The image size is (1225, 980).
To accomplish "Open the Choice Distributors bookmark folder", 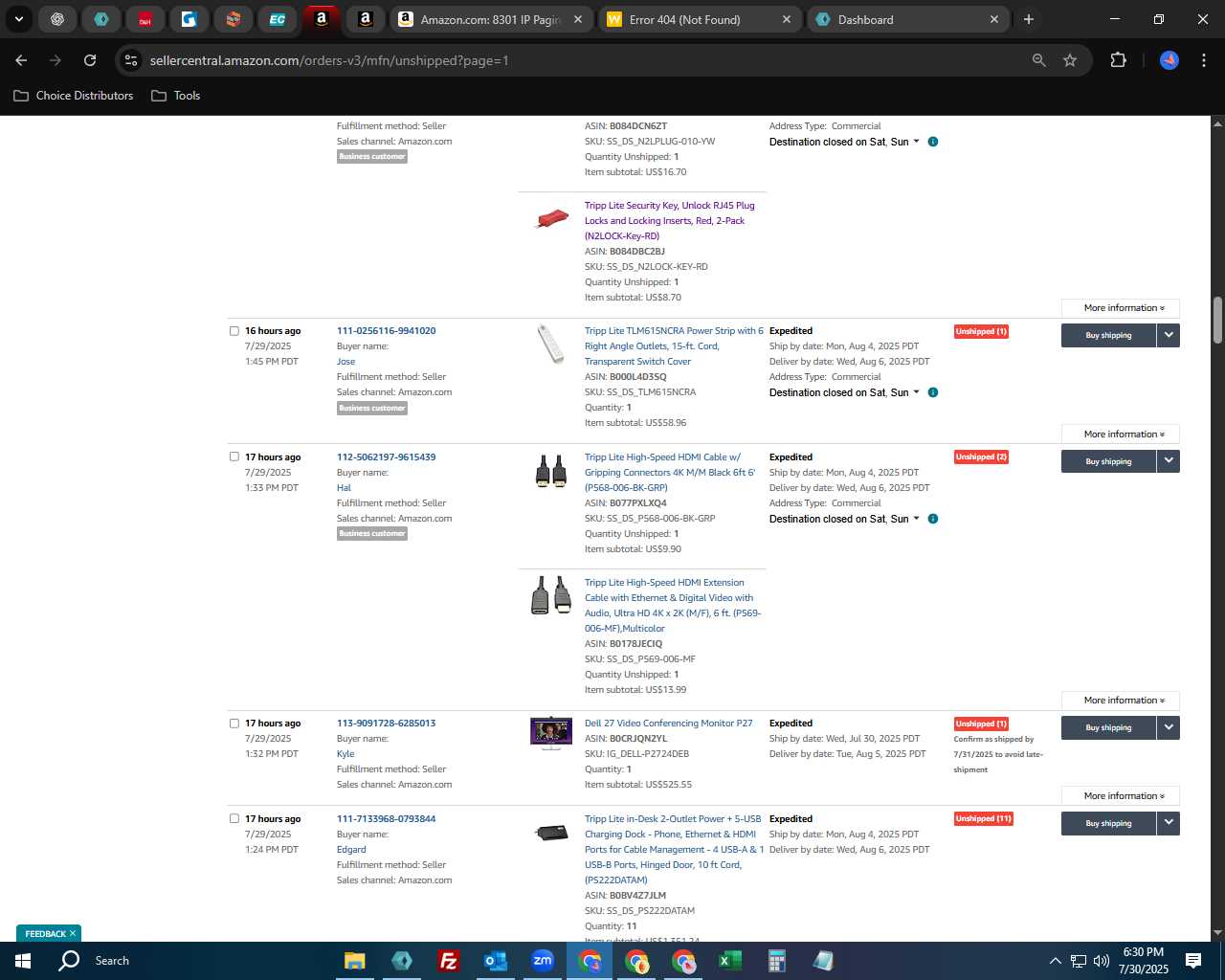I will click(x=74, y=96).
